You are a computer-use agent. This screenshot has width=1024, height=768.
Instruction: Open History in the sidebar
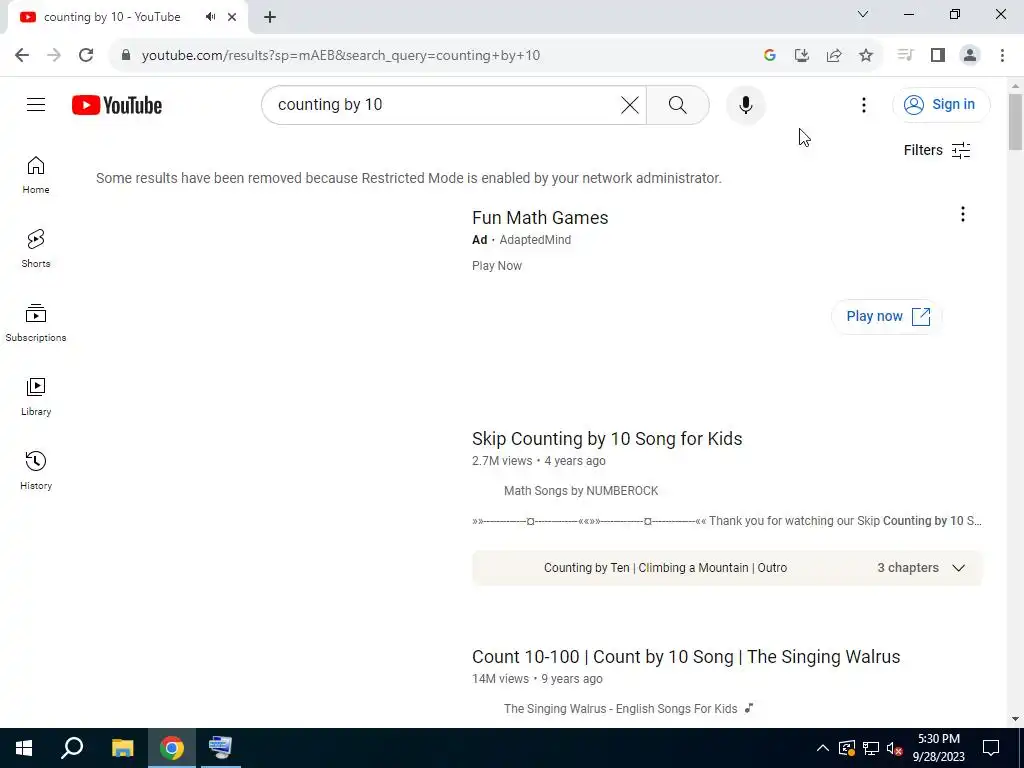coord(36,470)
